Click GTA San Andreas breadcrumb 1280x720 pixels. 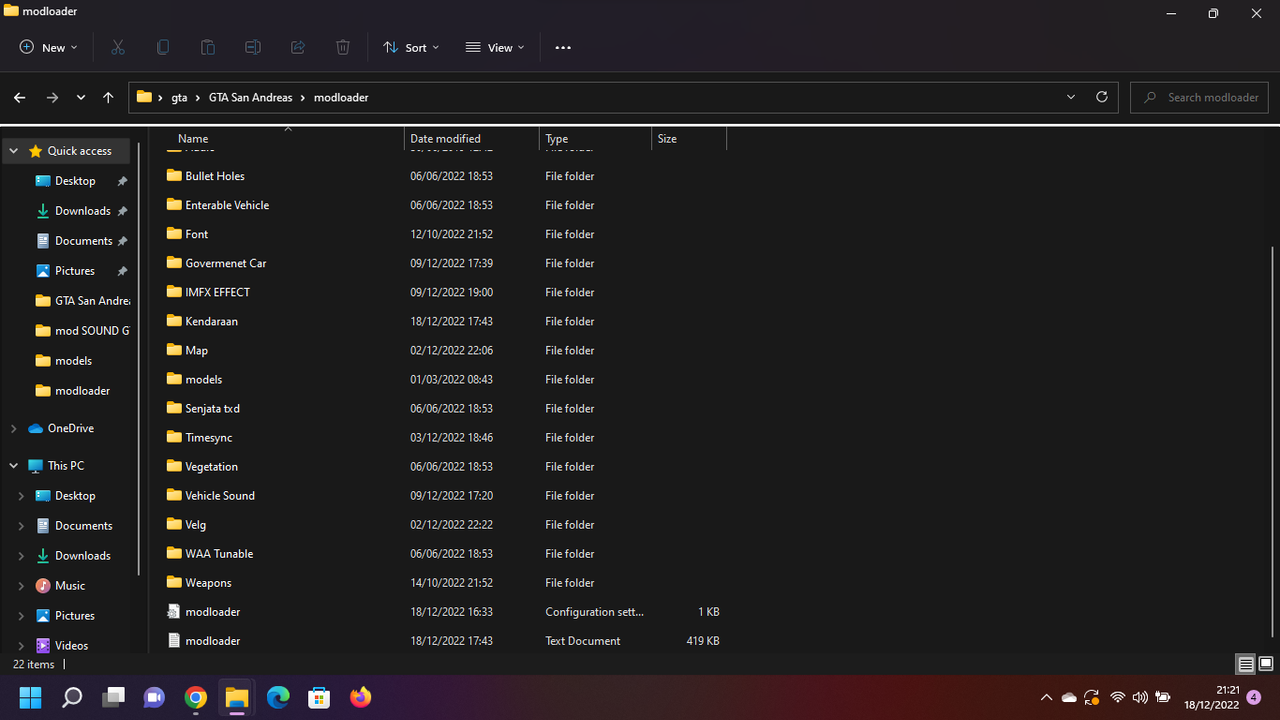250,97
